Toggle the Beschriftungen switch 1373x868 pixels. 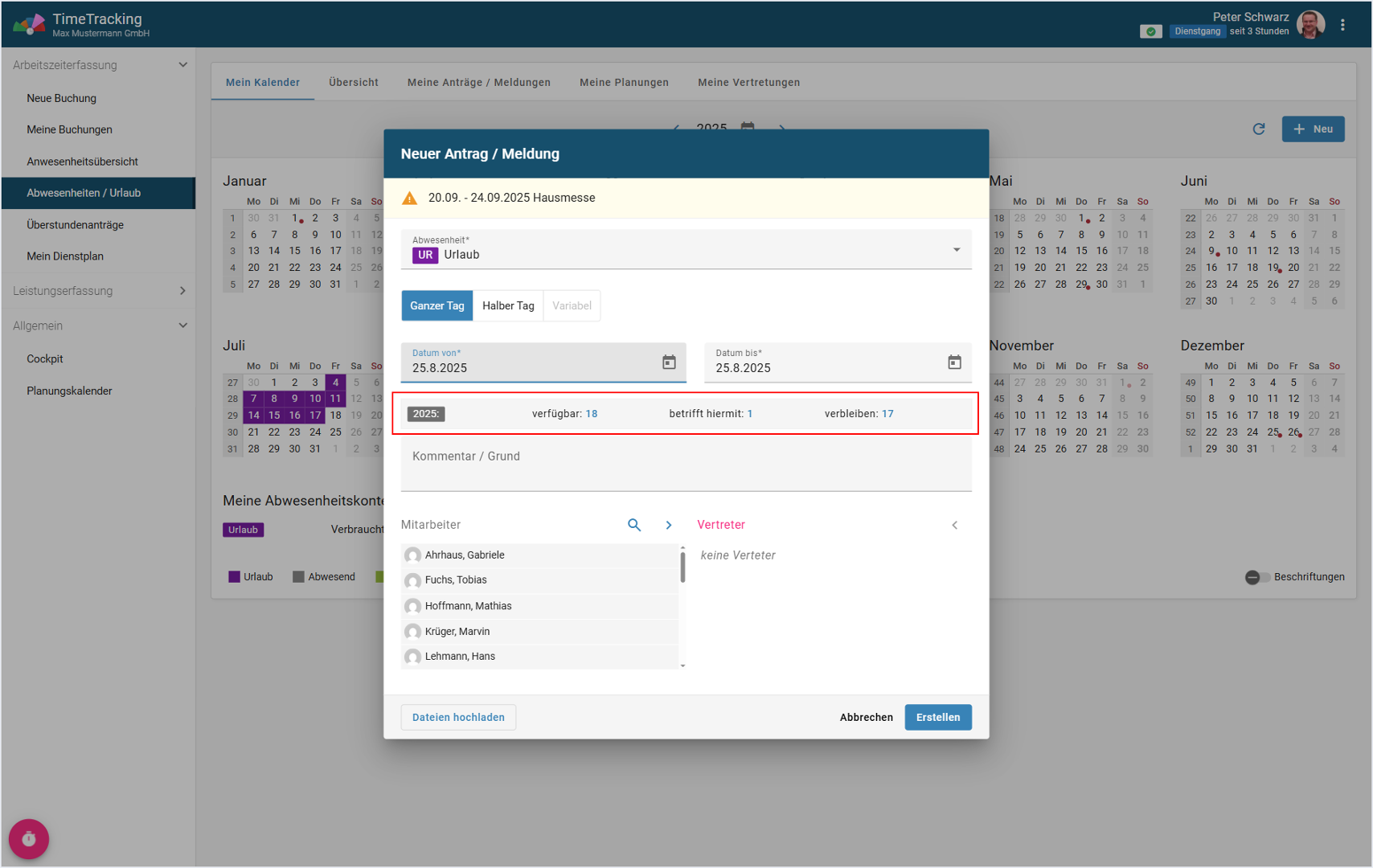[1257, 577]
